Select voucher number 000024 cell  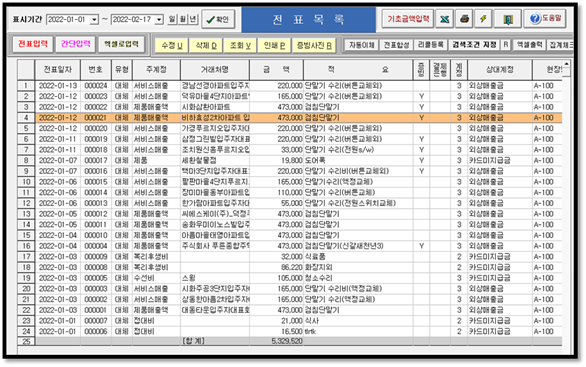click(96, 86)
